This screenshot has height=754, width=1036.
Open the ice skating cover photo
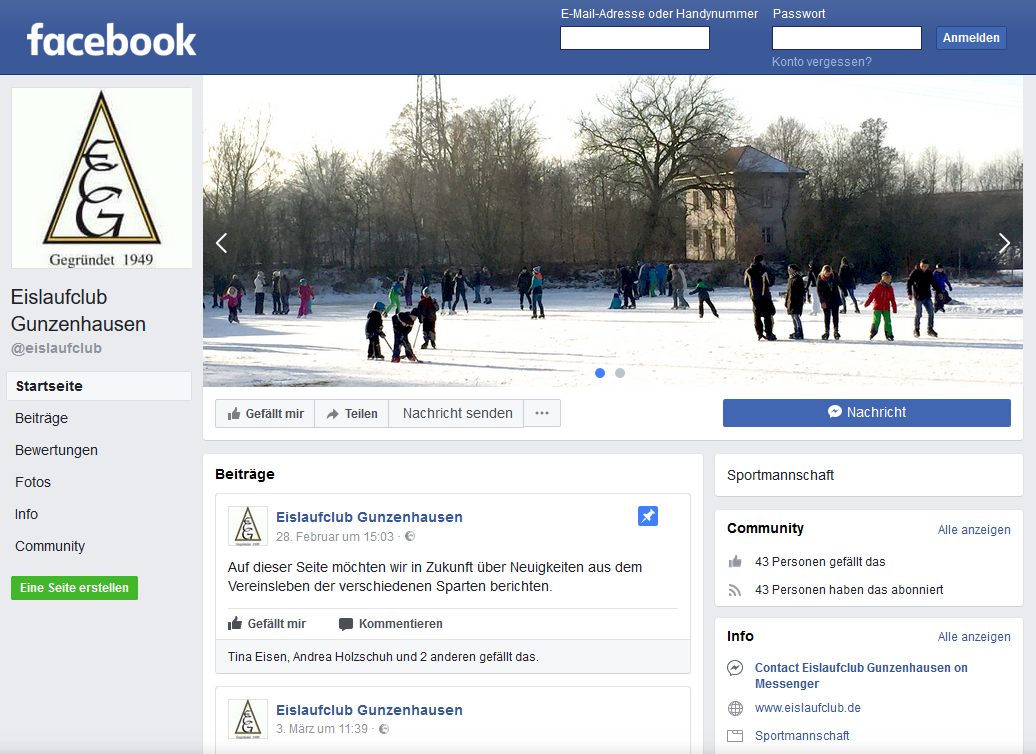(612, 231)
